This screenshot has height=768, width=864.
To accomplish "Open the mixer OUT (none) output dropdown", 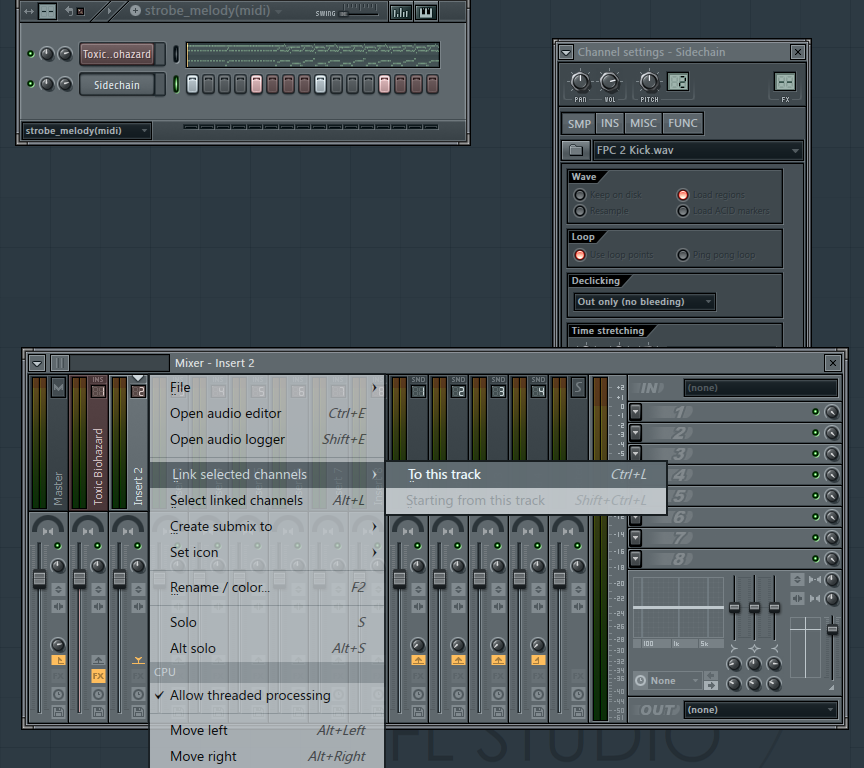I will [x=761, y=710].
